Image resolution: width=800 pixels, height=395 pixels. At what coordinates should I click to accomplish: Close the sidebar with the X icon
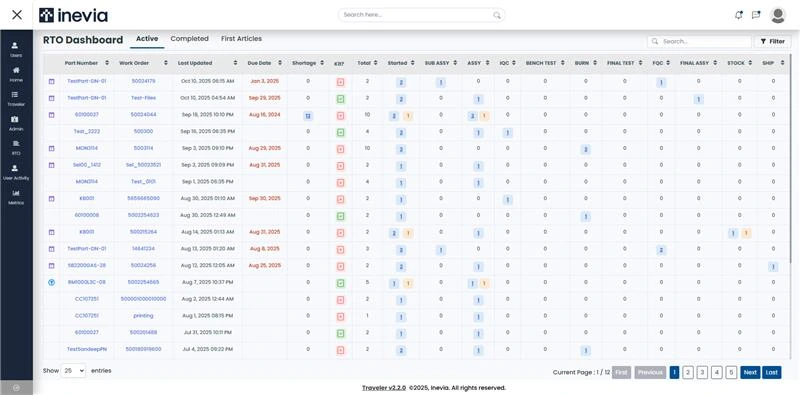[17, 15]
